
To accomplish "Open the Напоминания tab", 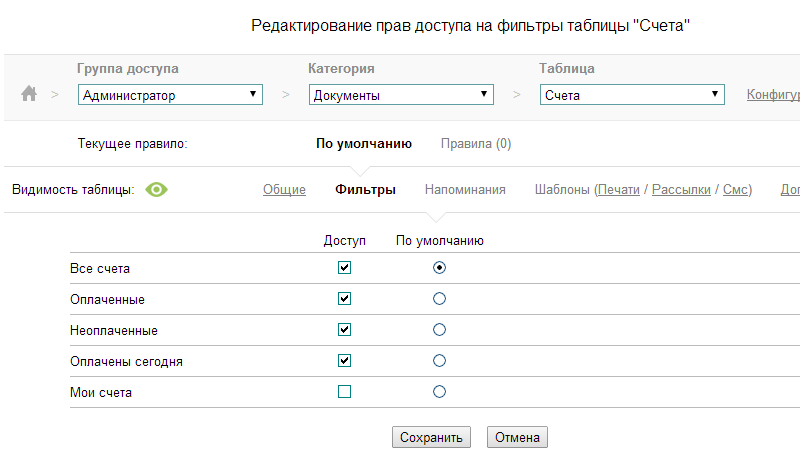I will [465, 189].
